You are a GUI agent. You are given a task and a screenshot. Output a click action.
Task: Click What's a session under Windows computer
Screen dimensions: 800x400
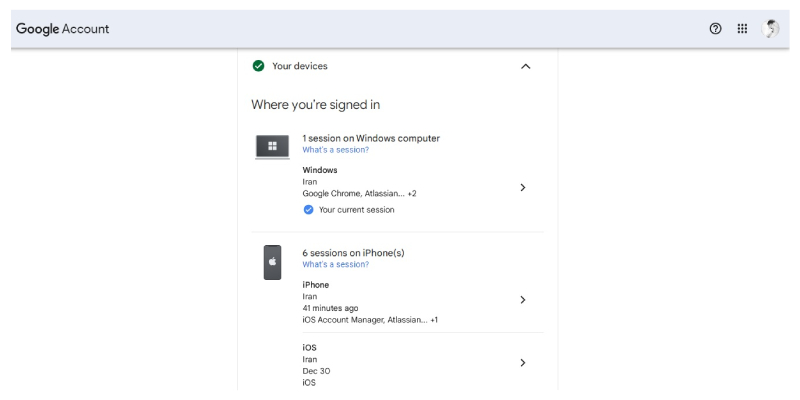[335, 150]
